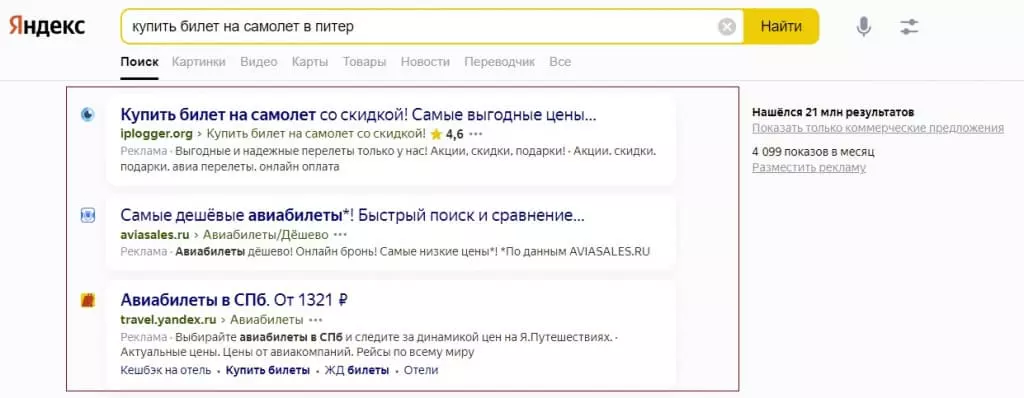Click the "Нашёлся 21 млн результатов" text
The image size is (1024, 398).
pyautogui.click(x=833, y=112)
